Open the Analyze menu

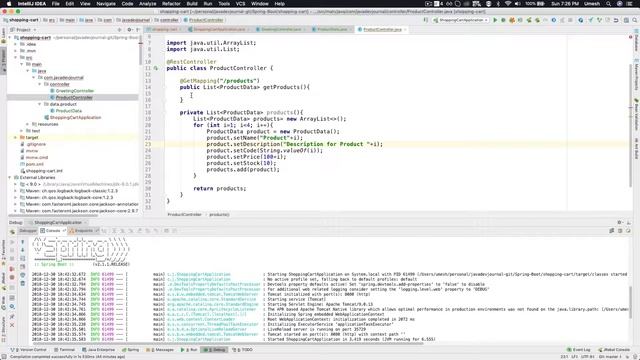tap(147, 4)
